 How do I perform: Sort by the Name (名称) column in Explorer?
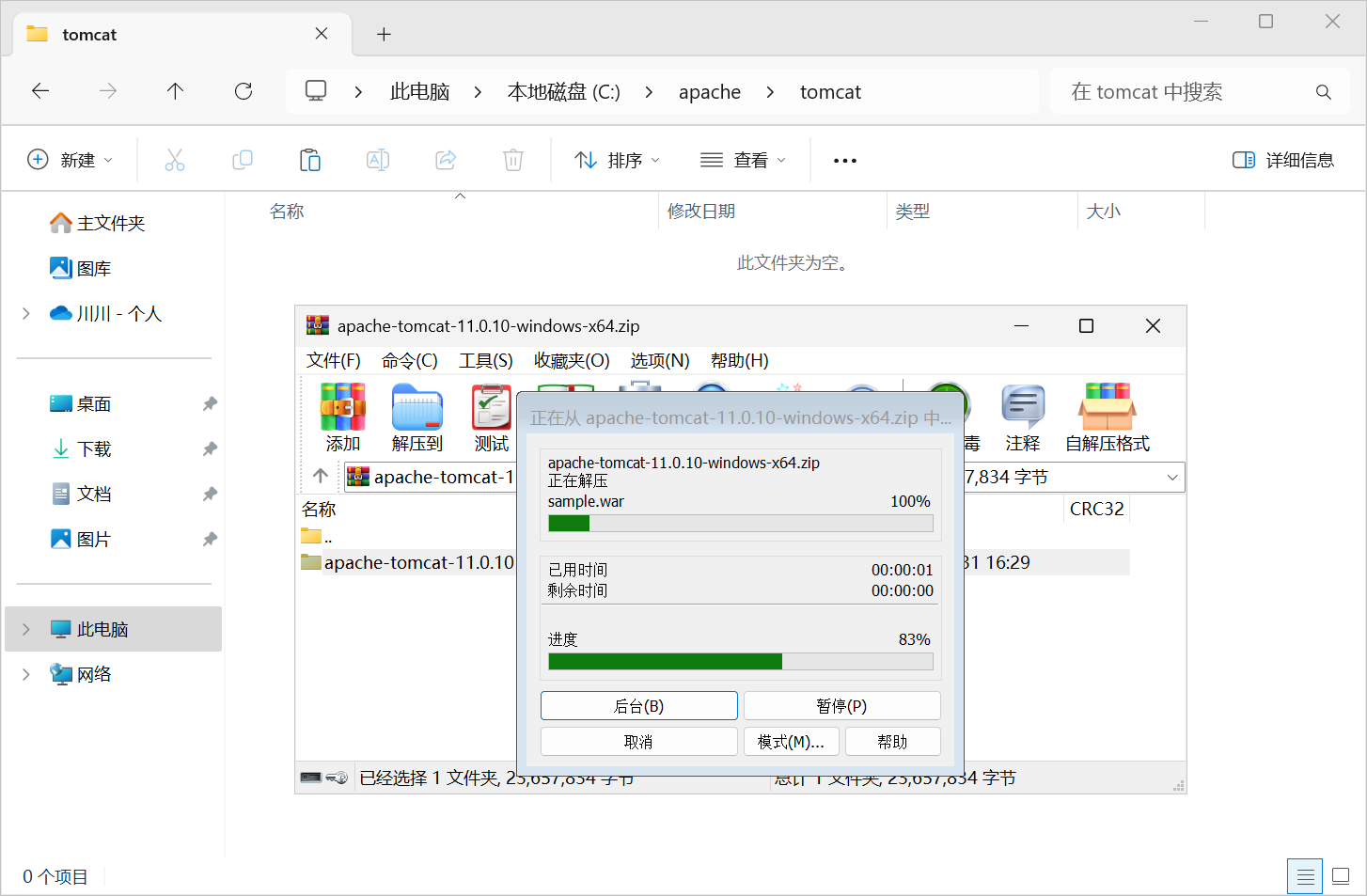tap(287, 212)
